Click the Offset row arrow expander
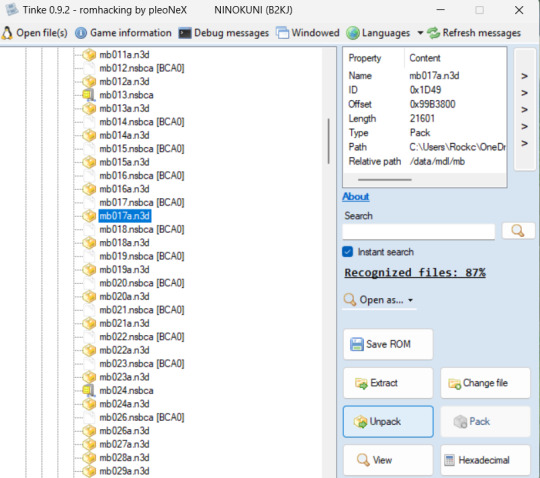Screen dimensions: 540x478 coord(524,110)
